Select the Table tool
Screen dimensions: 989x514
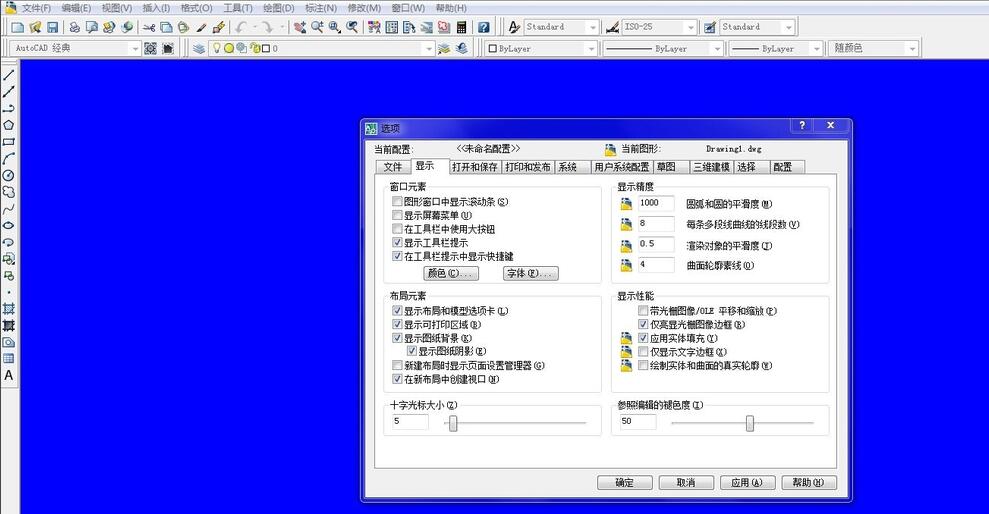point(9,358)
